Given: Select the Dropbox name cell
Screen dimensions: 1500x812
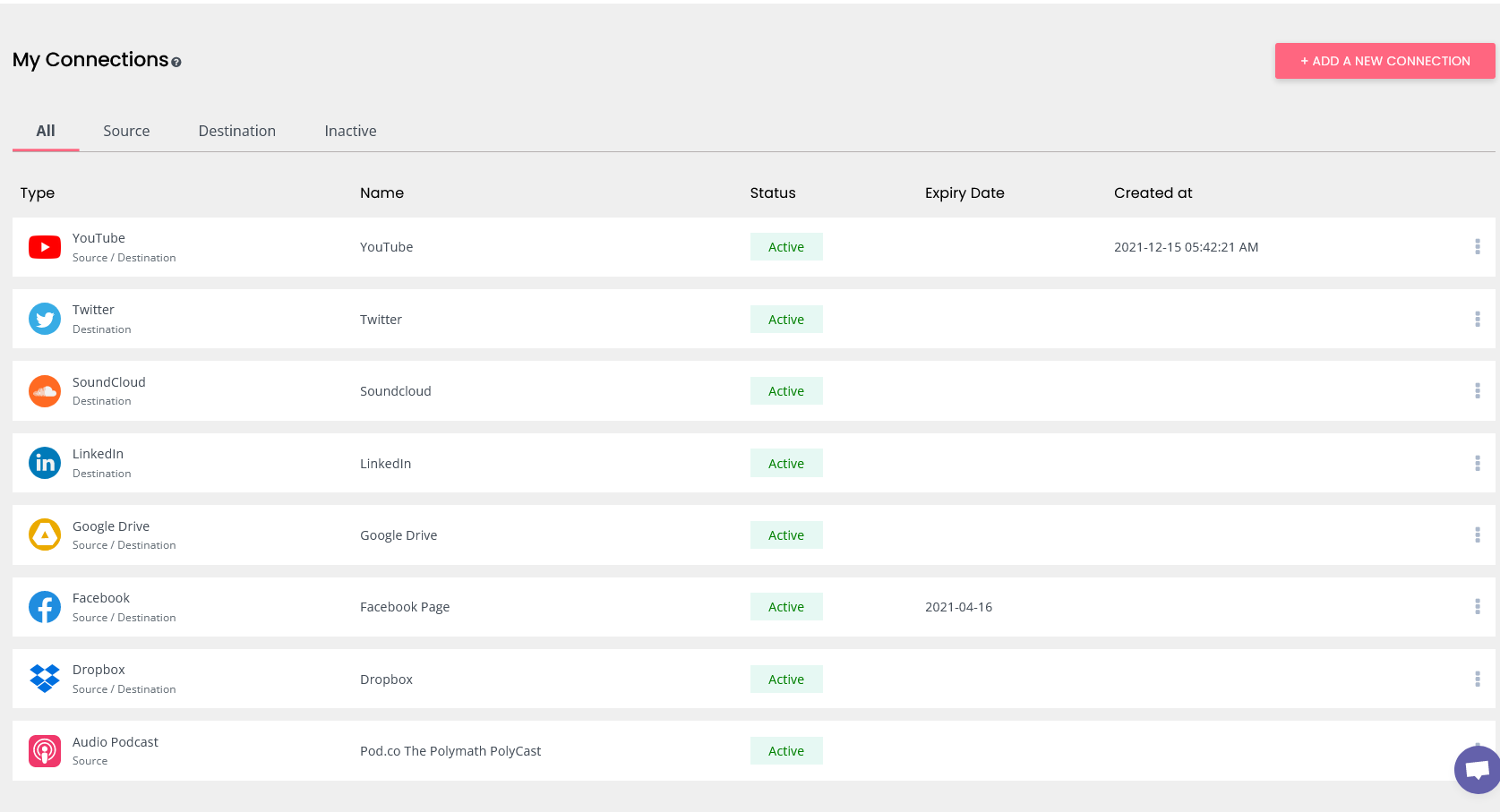Looking at the screenshot, I should tap(386, 680).
